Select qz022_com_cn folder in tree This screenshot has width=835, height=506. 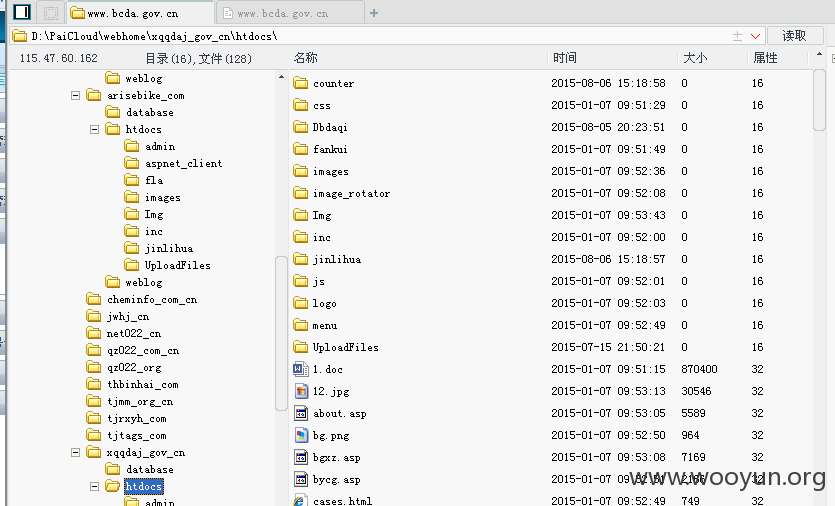(143, 350)
